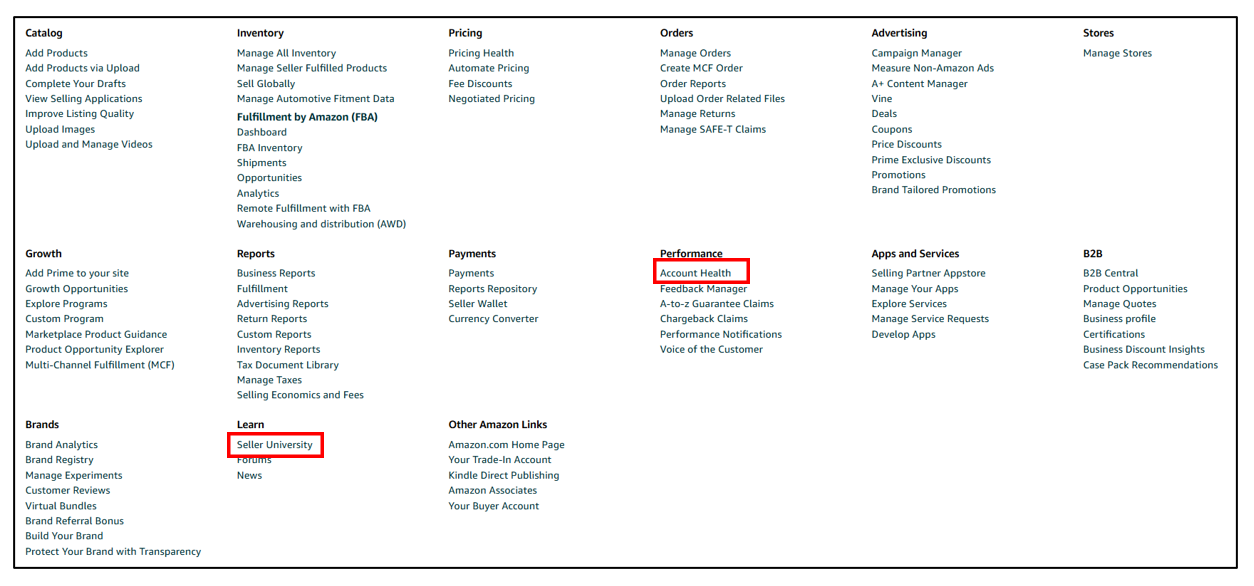The image size is (1254, 586).
Task: Open Business Reports
Action: coord(276,273)
